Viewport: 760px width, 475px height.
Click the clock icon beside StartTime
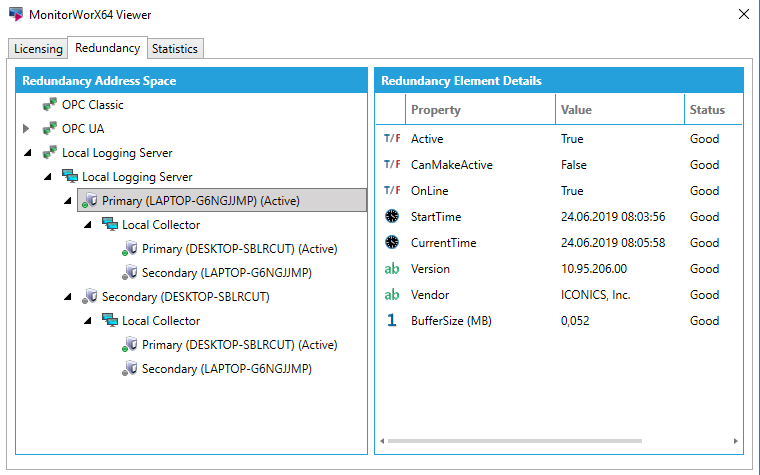pyautogui.click(x=392, y=216)
